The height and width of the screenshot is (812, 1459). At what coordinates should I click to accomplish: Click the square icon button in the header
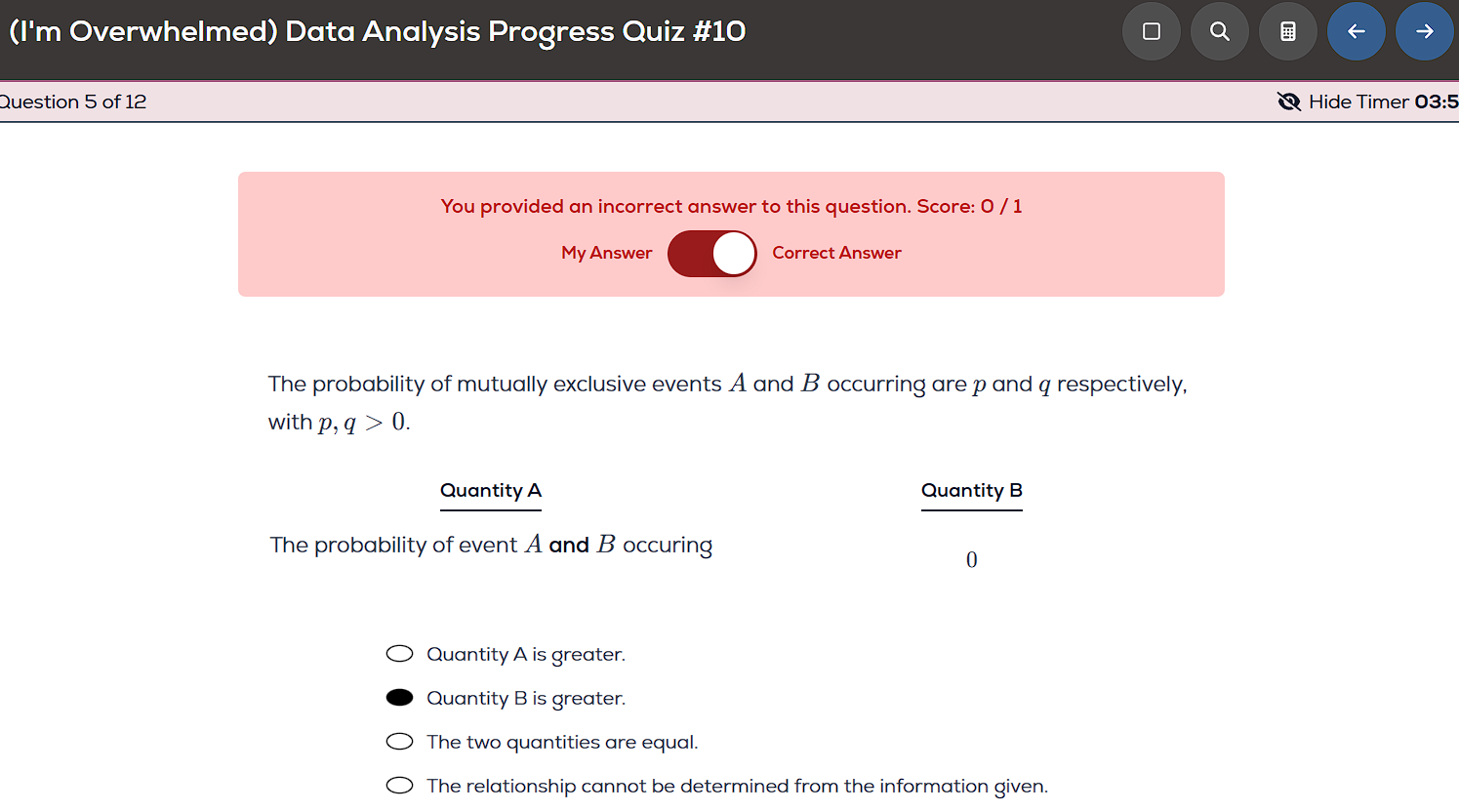tap(1152, 31)
